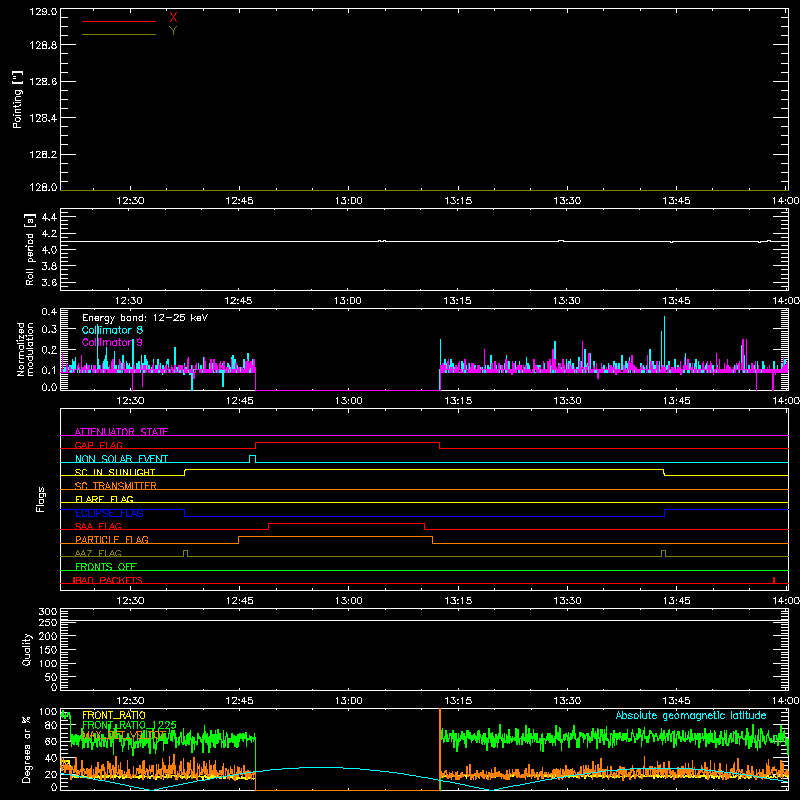Click the NON_SOLAR_EVENT pulse near 12:47
The height and width of the screenshot is (800, 800).
tap(252, 458)
